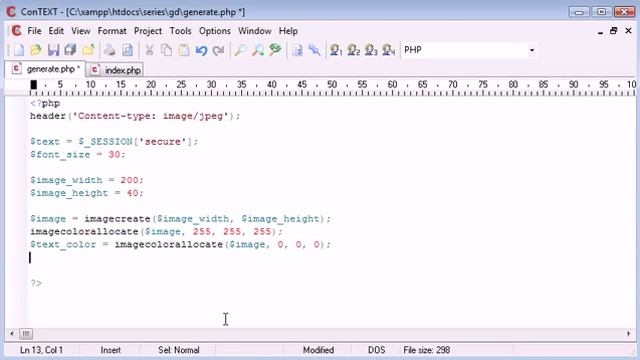Image resolution: width=640 pixels, height=360 pixels.
Task: Click the Save All toolbar icon
Action: 71,50
